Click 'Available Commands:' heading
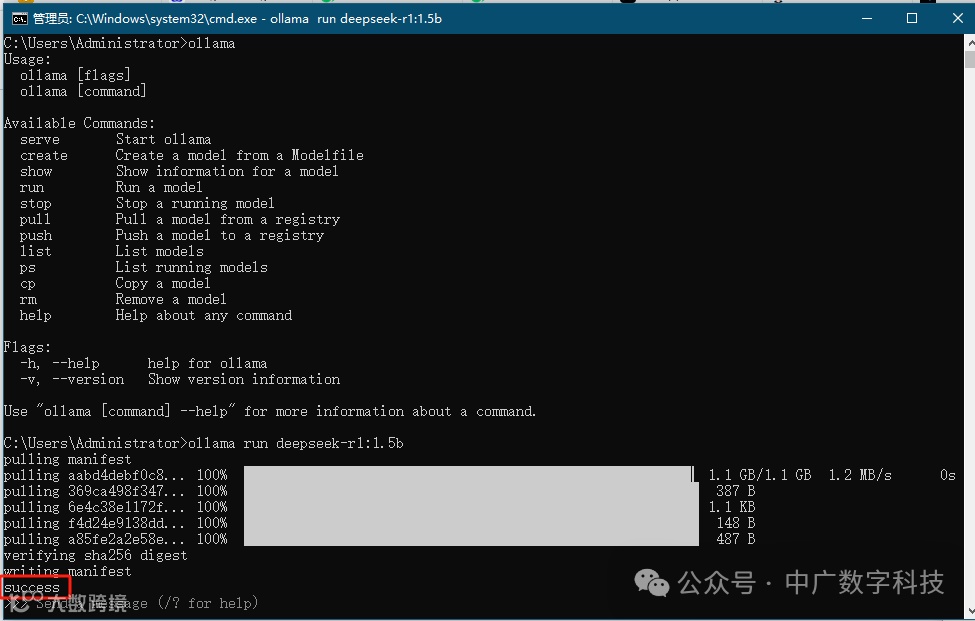The height and width of the screenshot is (621, 975). point(80,123)
